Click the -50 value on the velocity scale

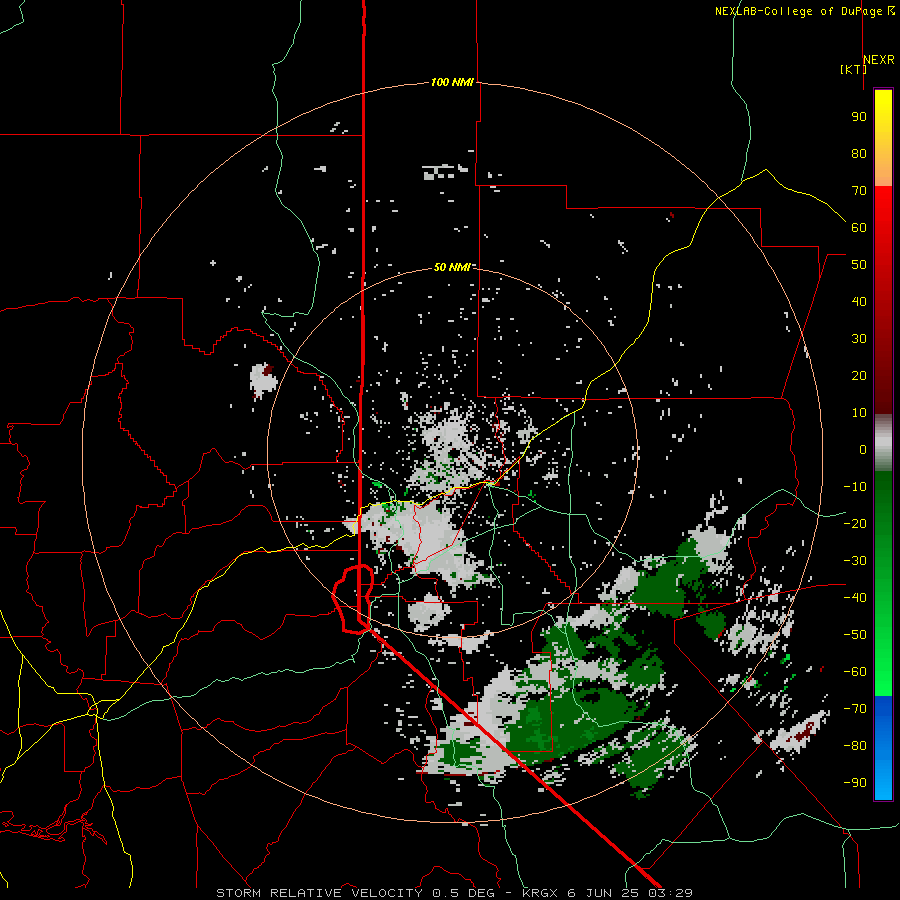click(x=855, y=635)
